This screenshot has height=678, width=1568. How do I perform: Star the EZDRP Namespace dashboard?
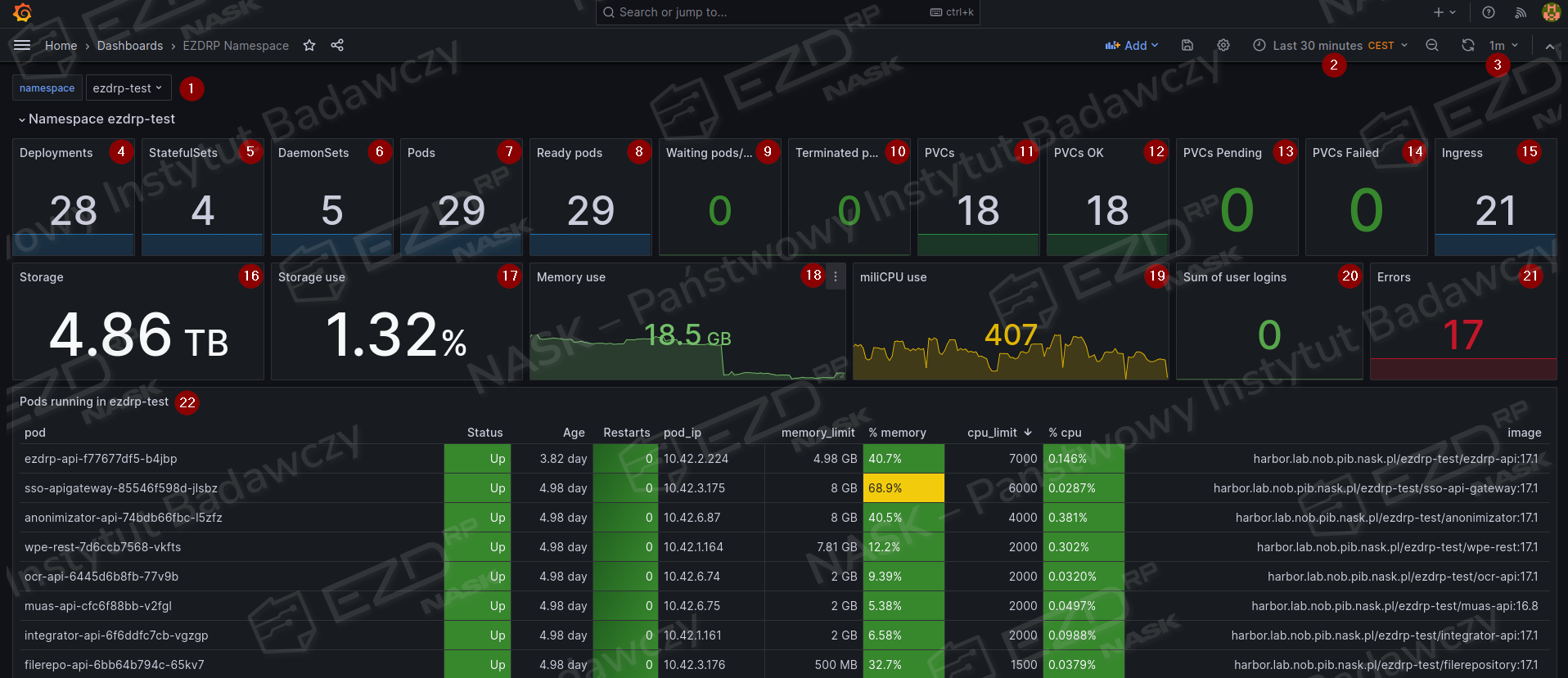309,46
